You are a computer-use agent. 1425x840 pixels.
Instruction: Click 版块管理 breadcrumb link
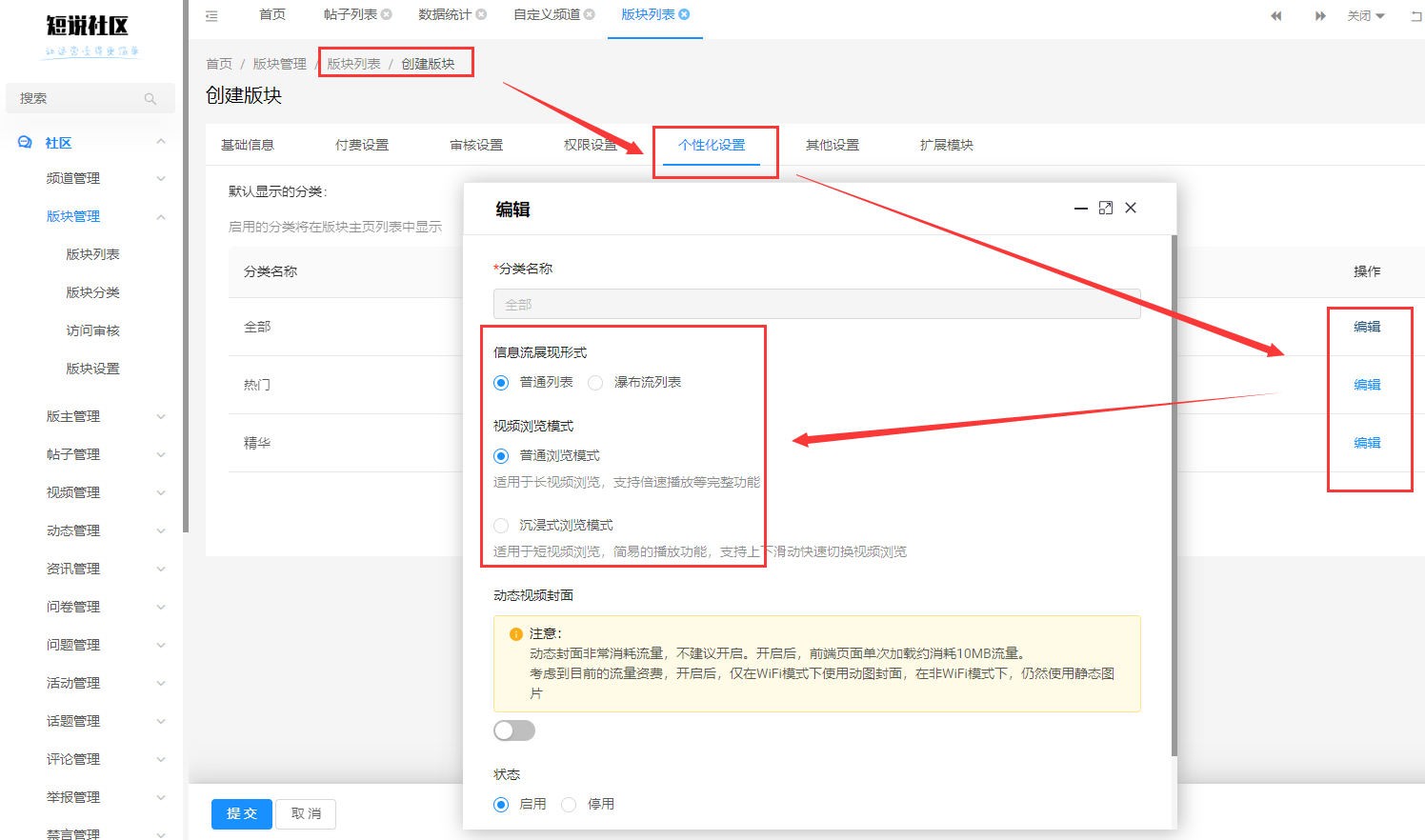pyautogui.click(x=279, y=64)
